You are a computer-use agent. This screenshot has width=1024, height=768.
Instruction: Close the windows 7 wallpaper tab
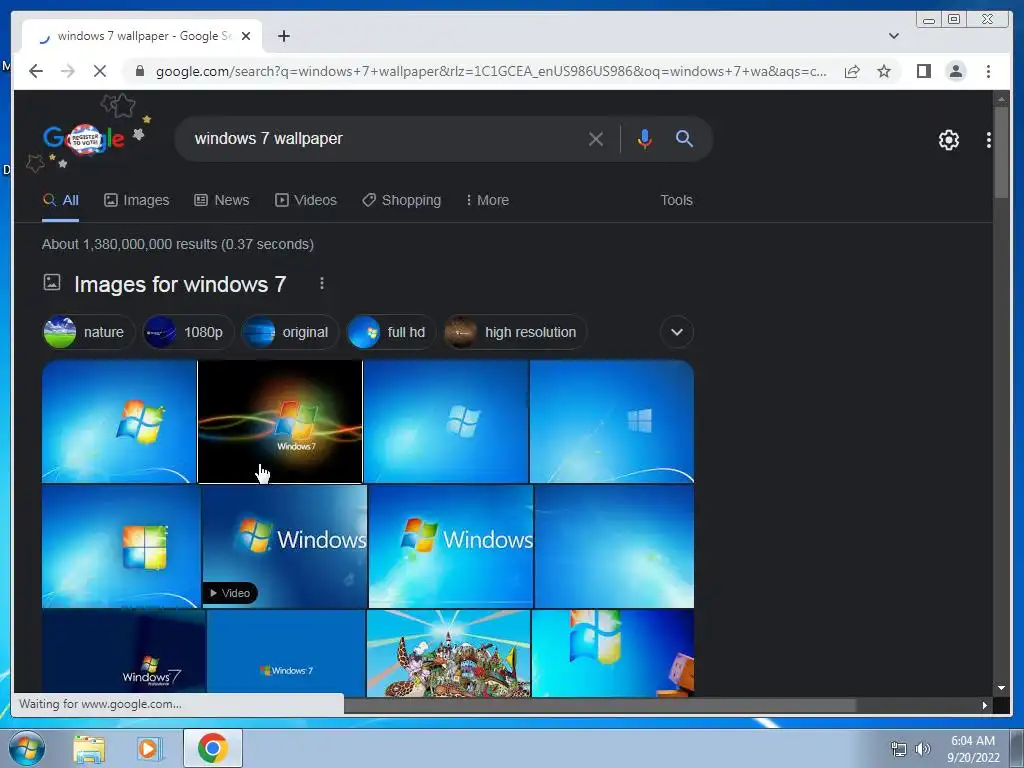coord(246,36)
